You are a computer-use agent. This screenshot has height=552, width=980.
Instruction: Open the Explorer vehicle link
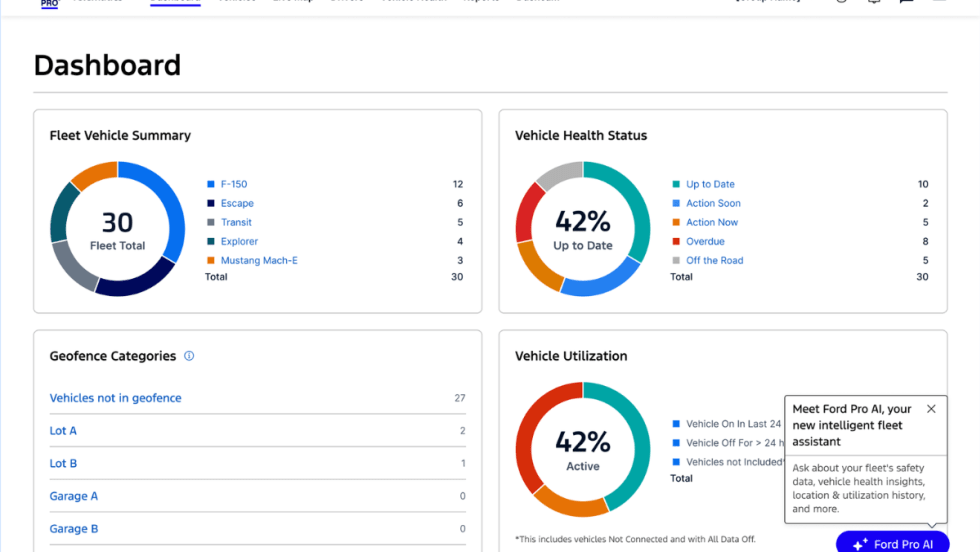(239, 241)
